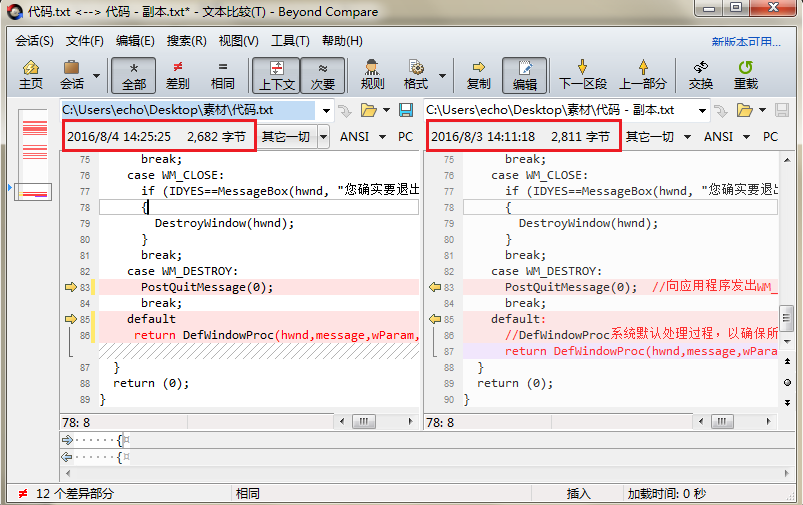Edit the right file path 代码 - 副本.txt field
Screen dimensions: 803x505
click(559, 110)
